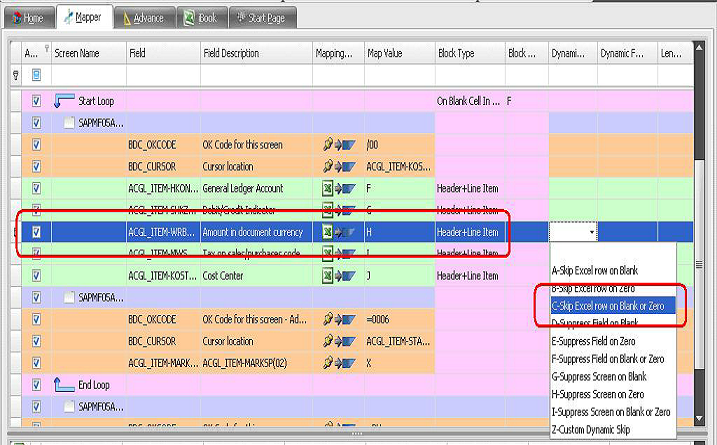Click the Excel Book tab icon
717x445 pixels.
[189, 18]
